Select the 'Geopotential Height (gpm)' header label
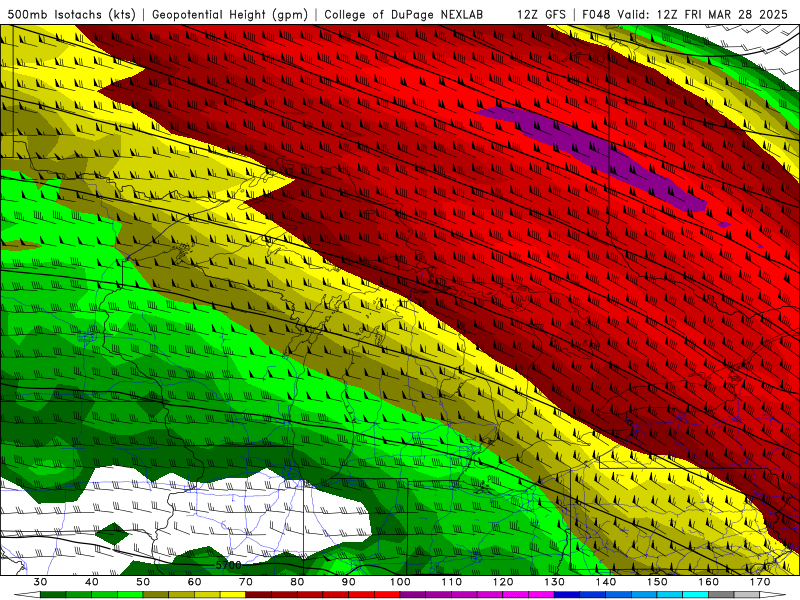This screenshot has width=800, height=600. point(230,14)
